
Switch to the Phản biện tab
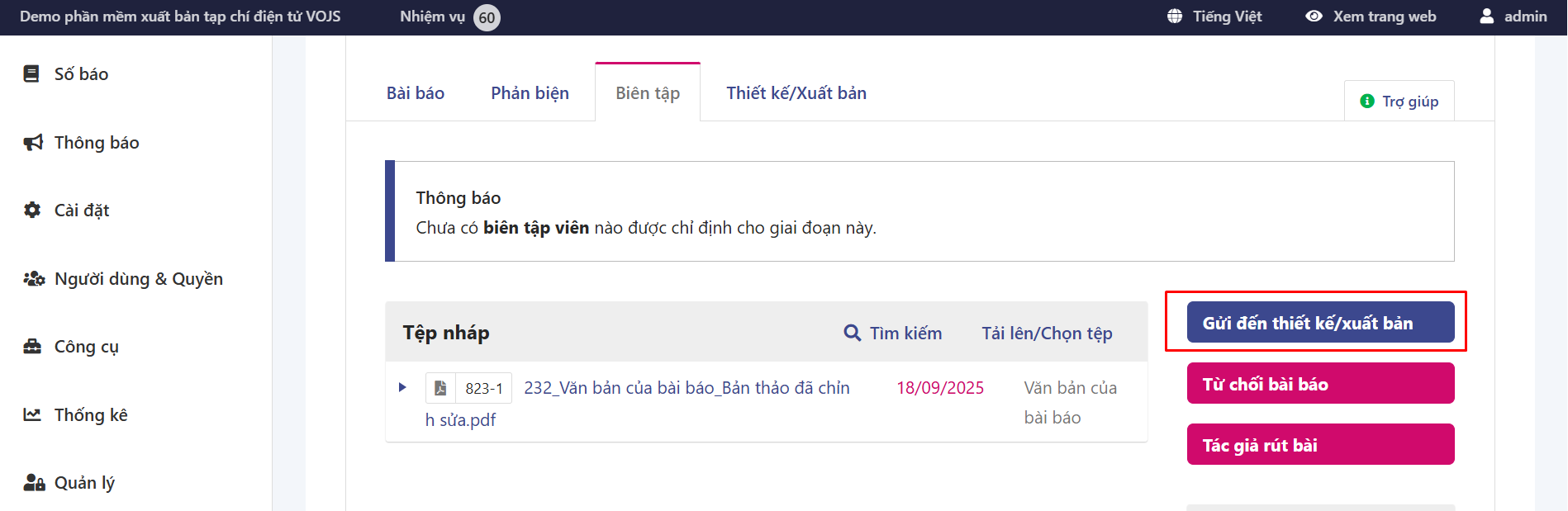click(x=530, y=93)
